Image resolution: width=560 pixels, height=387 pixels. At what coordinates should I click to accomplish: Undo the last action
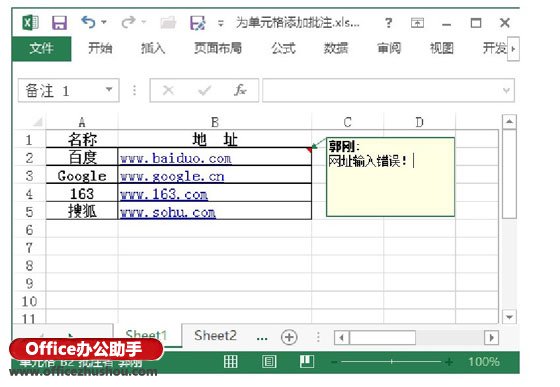pyautogui.click(x=88, y=22)
